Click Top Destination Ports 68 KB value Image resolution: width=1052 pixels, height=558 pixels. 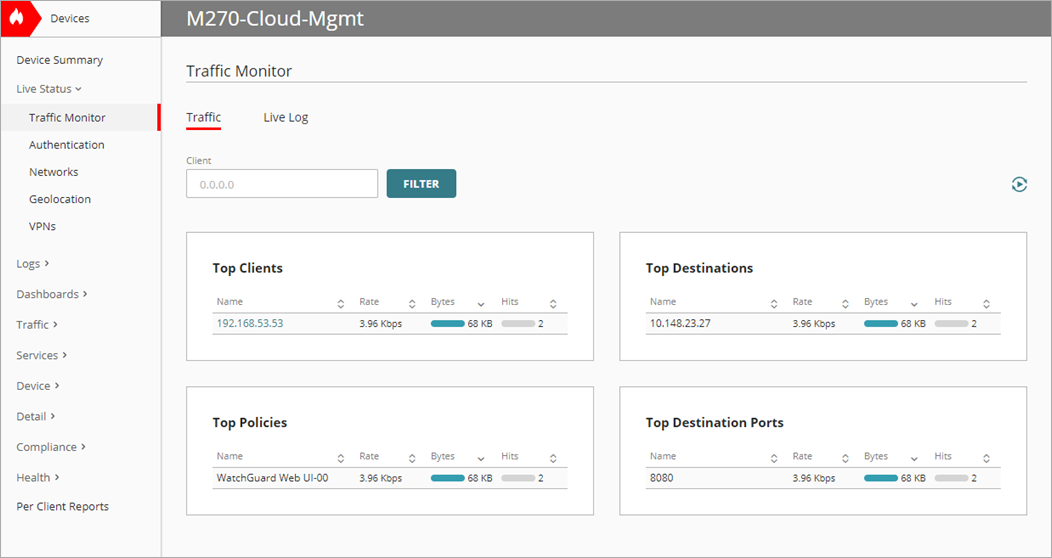(913, 478)
